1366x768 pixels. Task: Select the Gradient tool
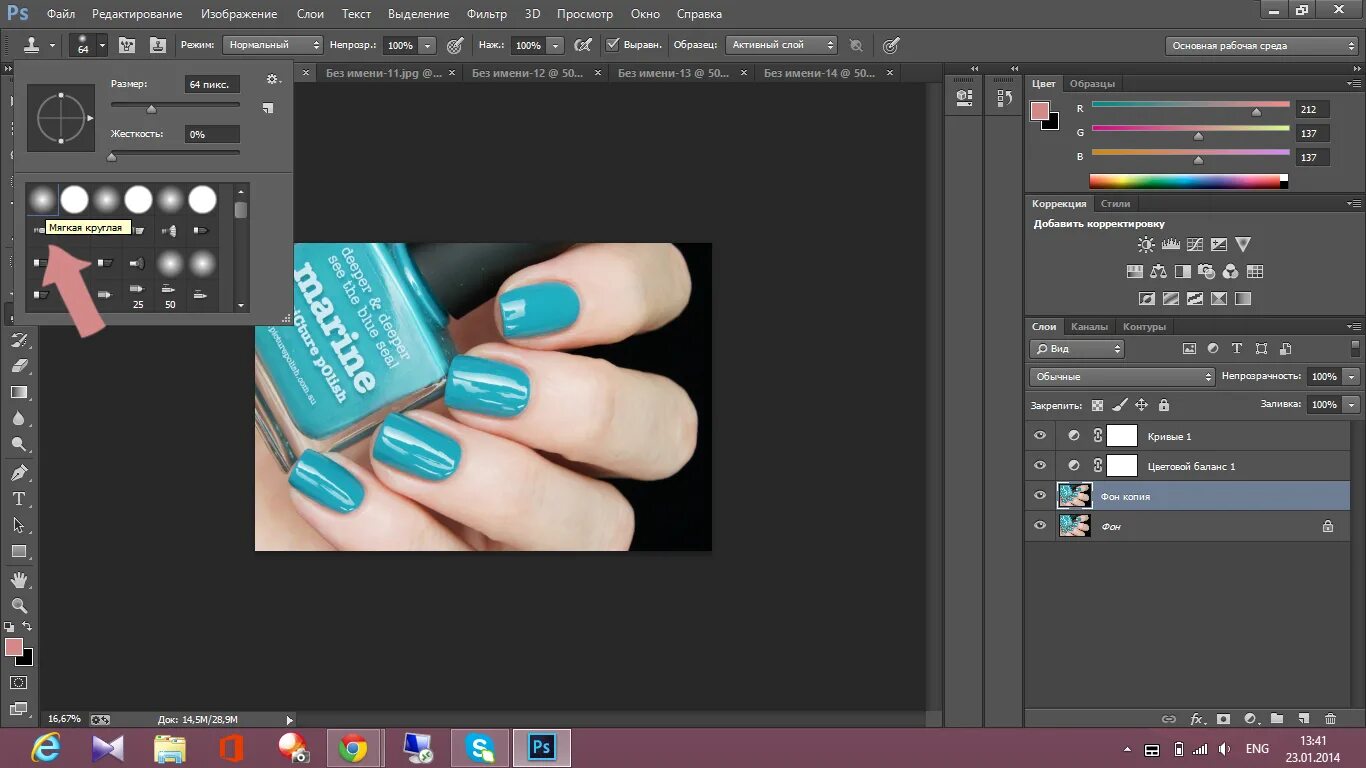click(18, 392)
